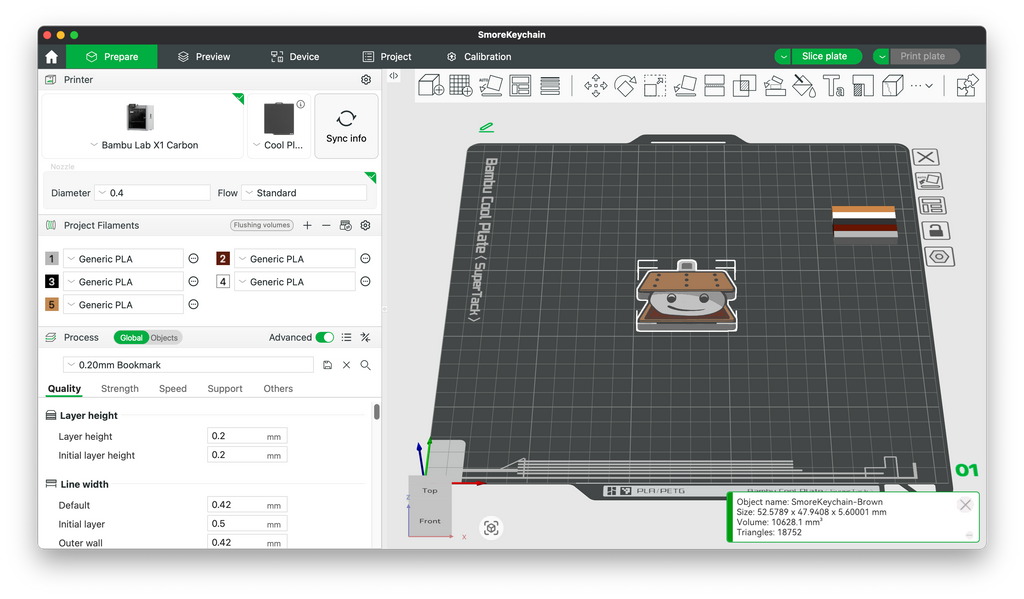This screenshot has height=599, width=1024.
Task: Open the Support settings tab
Action: (225, 389)
